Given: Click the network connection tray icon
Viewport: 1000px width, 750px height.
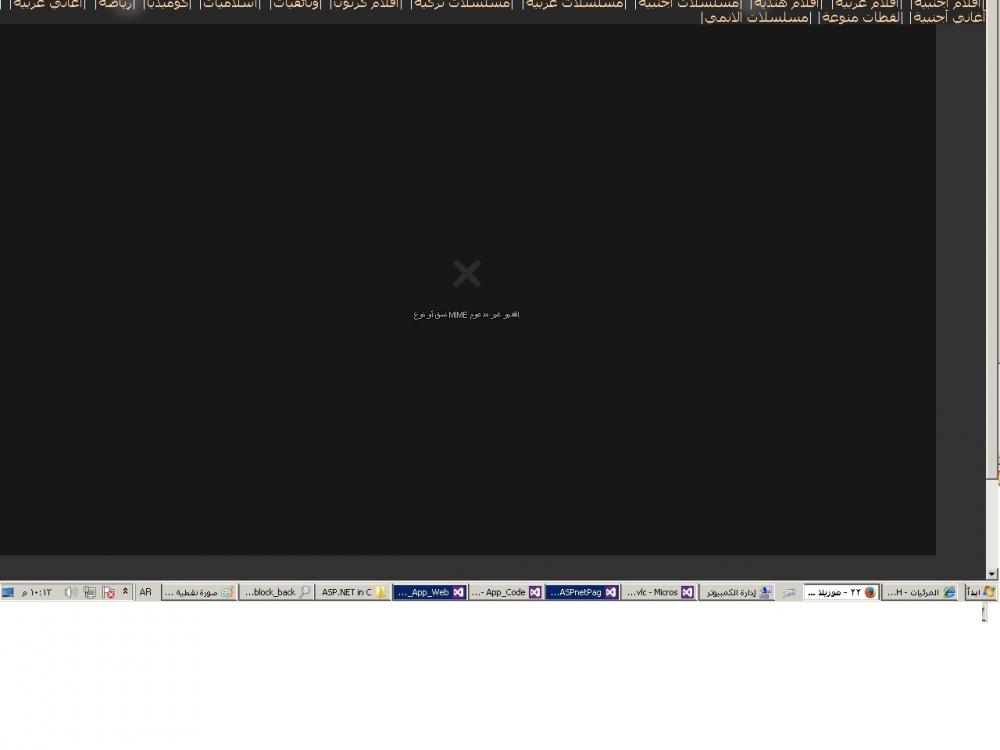Looking at the screenshot, I should [89, 593].
